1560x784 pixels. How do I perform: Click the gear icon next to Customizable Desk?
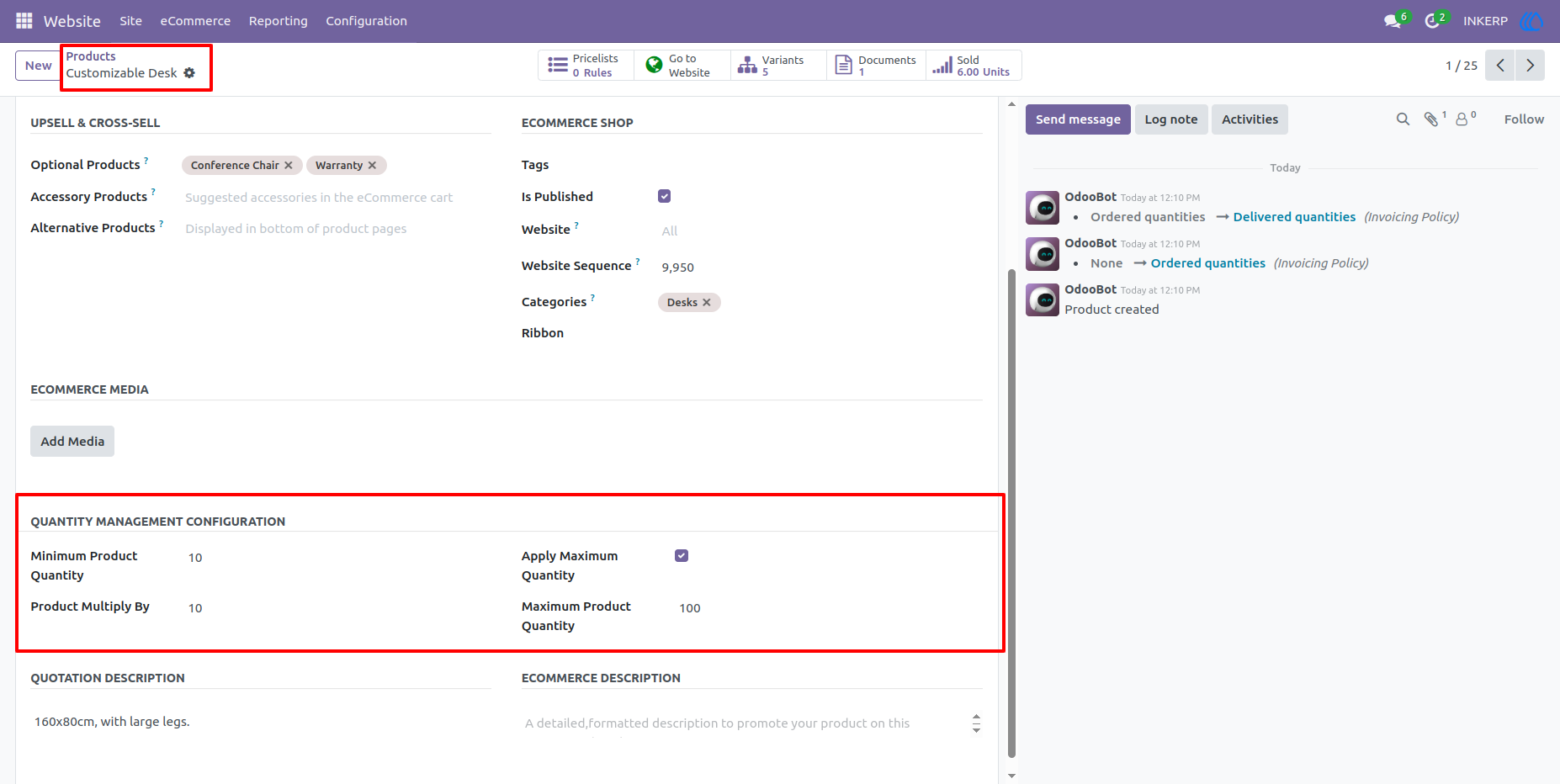pyautogui.click(x=189, y=73)
